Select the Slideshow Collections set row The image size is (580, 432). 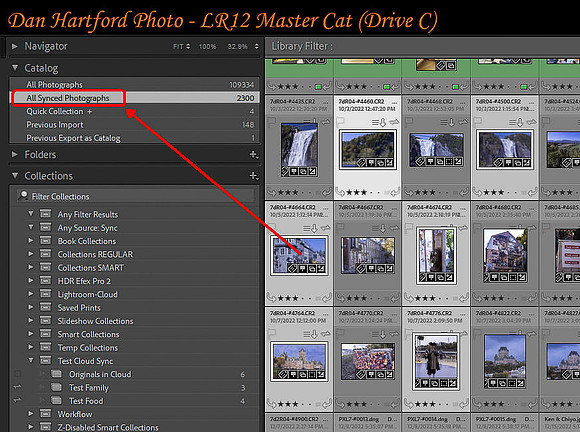pyautogui.click(x=134, y=321)
